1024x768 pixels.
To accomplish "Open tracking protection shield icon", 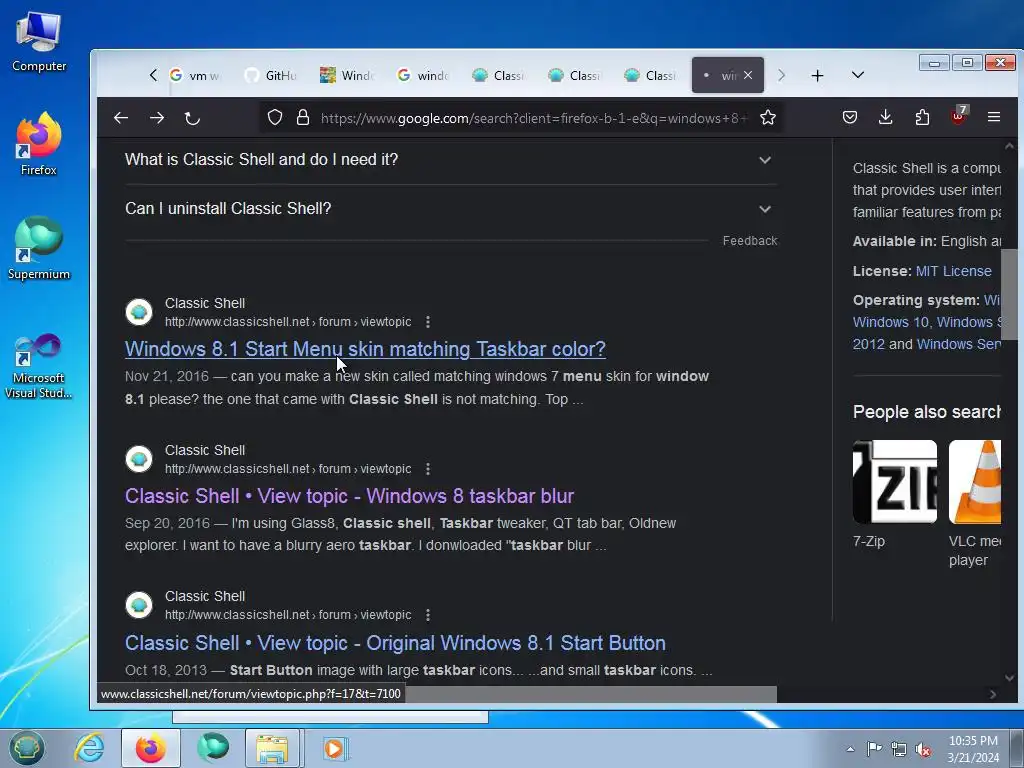I will 275,118.
